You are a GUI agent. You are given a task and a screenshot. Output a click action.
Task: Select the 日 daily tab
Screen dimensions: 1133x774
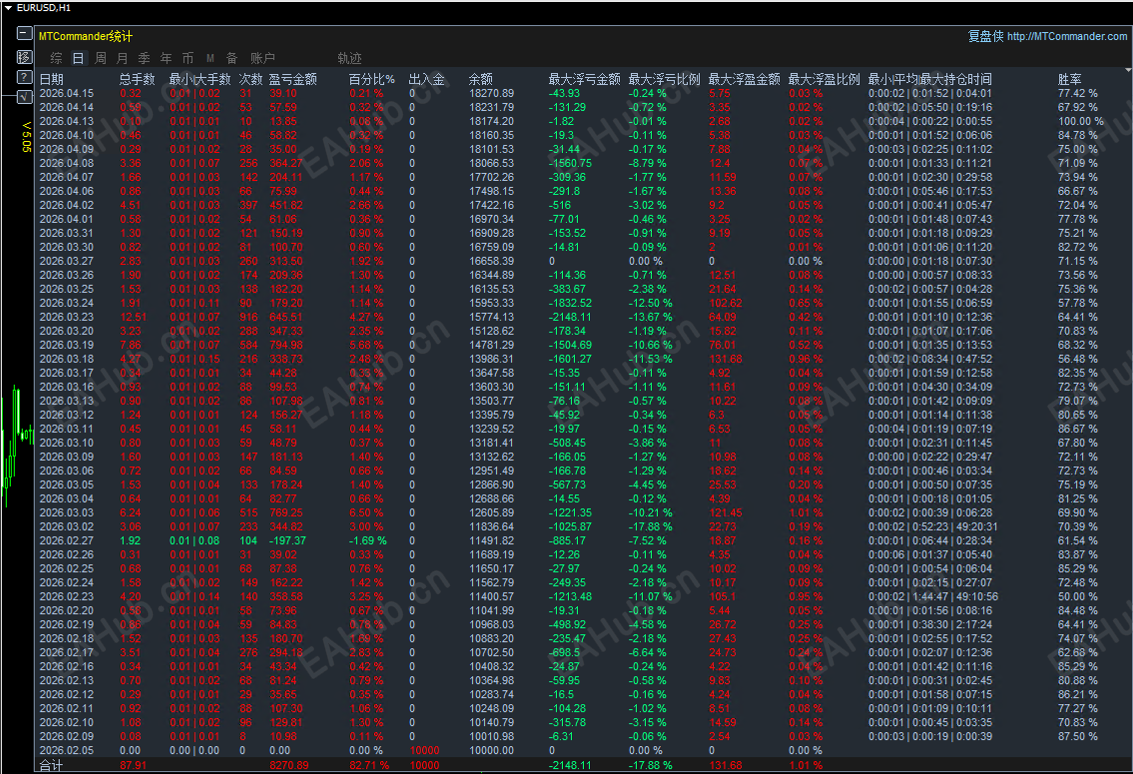tap(78, 59)
